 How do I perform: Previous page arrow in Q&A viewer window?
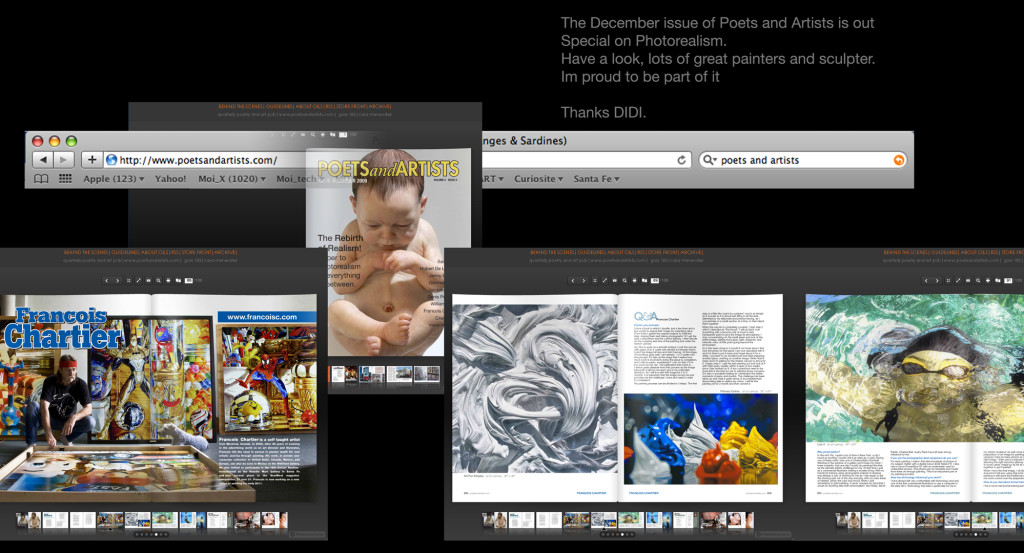coord(573,281)
